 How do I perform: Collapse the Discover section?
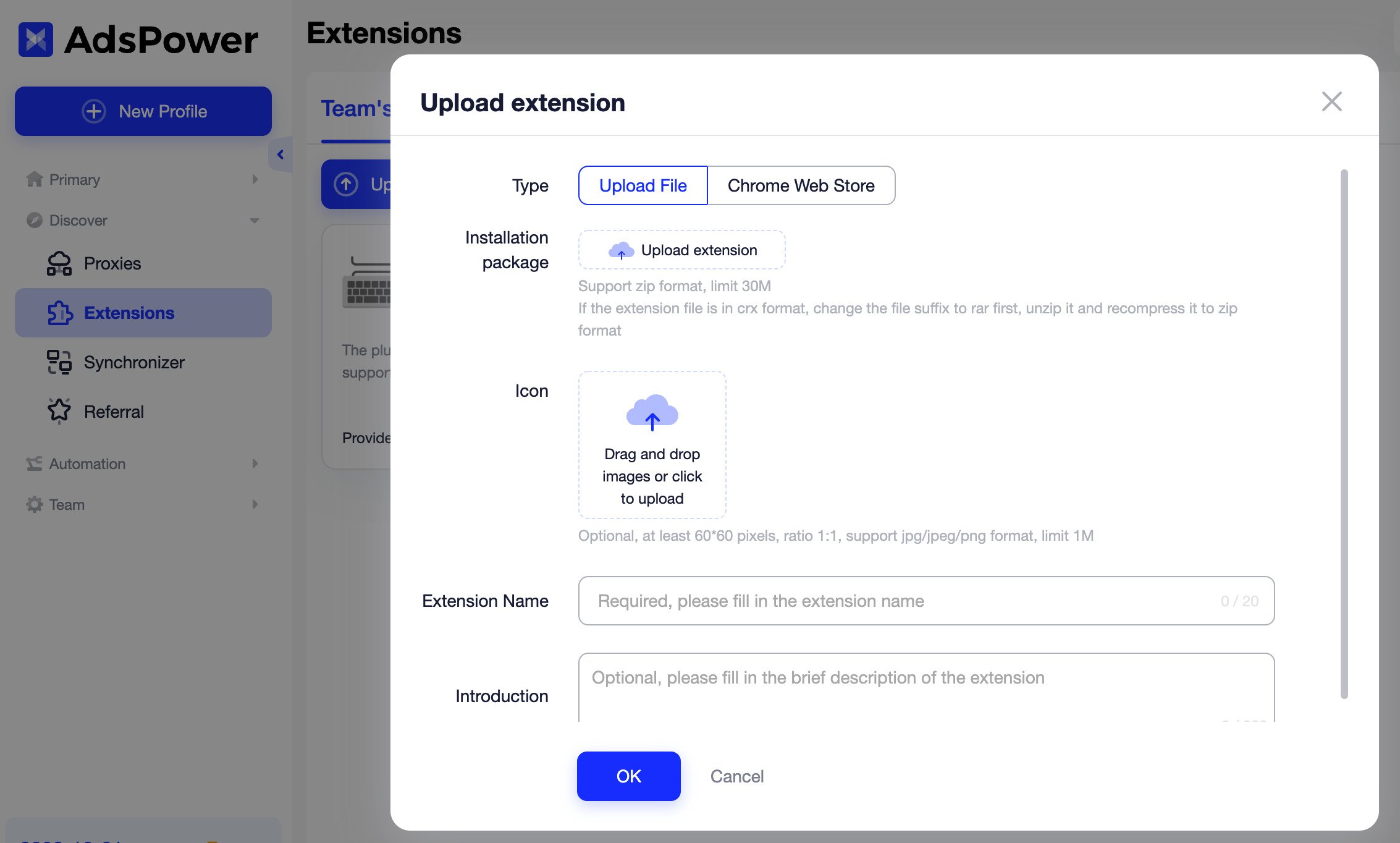[x=255, y=220]
